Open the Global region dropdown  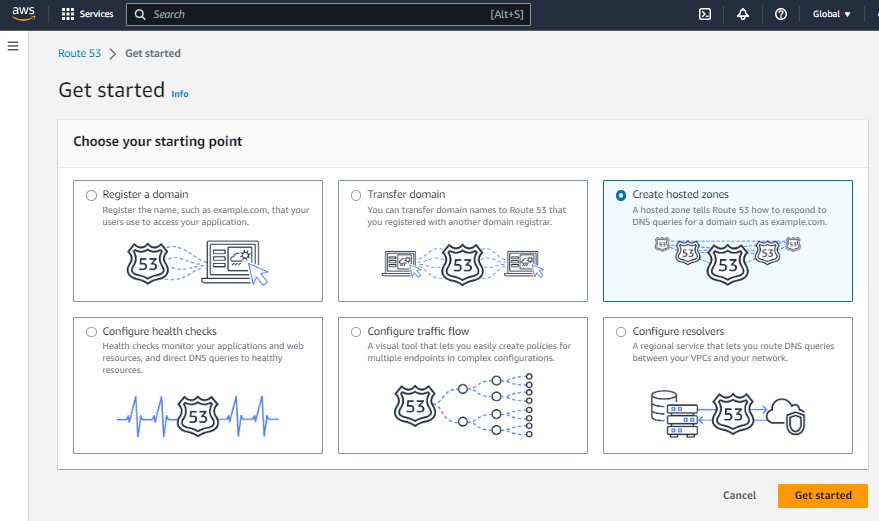click(x=832, y=15)
